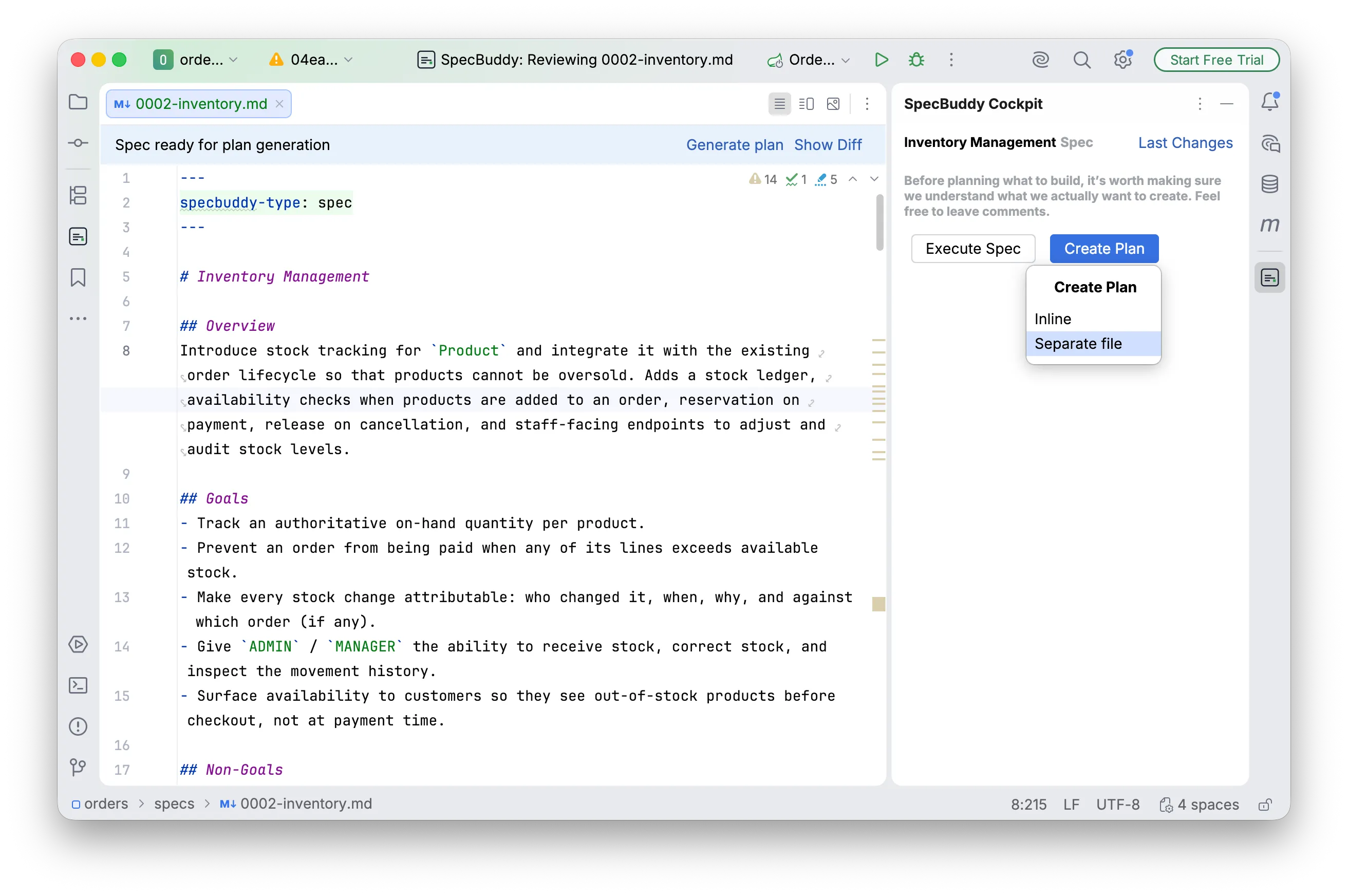Go to next highlighted problem
The image size is (1348, 896).
click(874, 179)
